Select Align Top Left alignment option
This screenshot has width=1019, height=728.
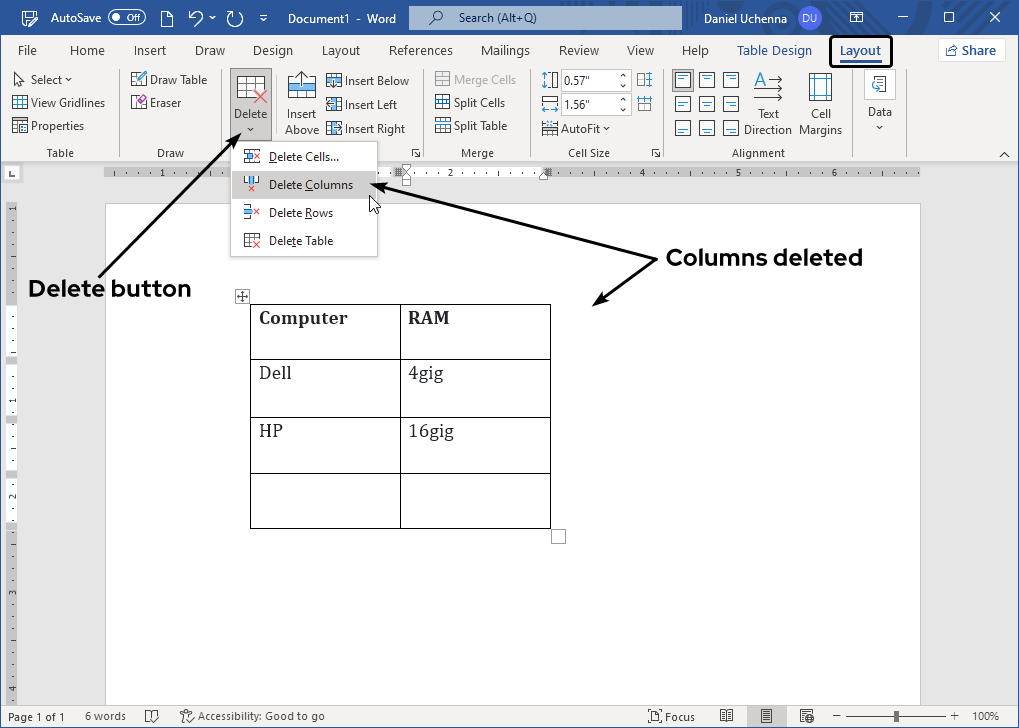tap(682, 80)
